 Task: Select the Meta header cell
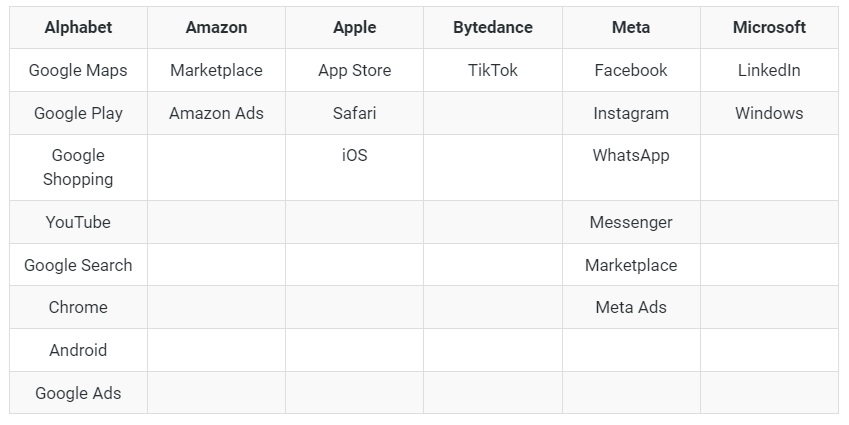click(x=630, y=28)
